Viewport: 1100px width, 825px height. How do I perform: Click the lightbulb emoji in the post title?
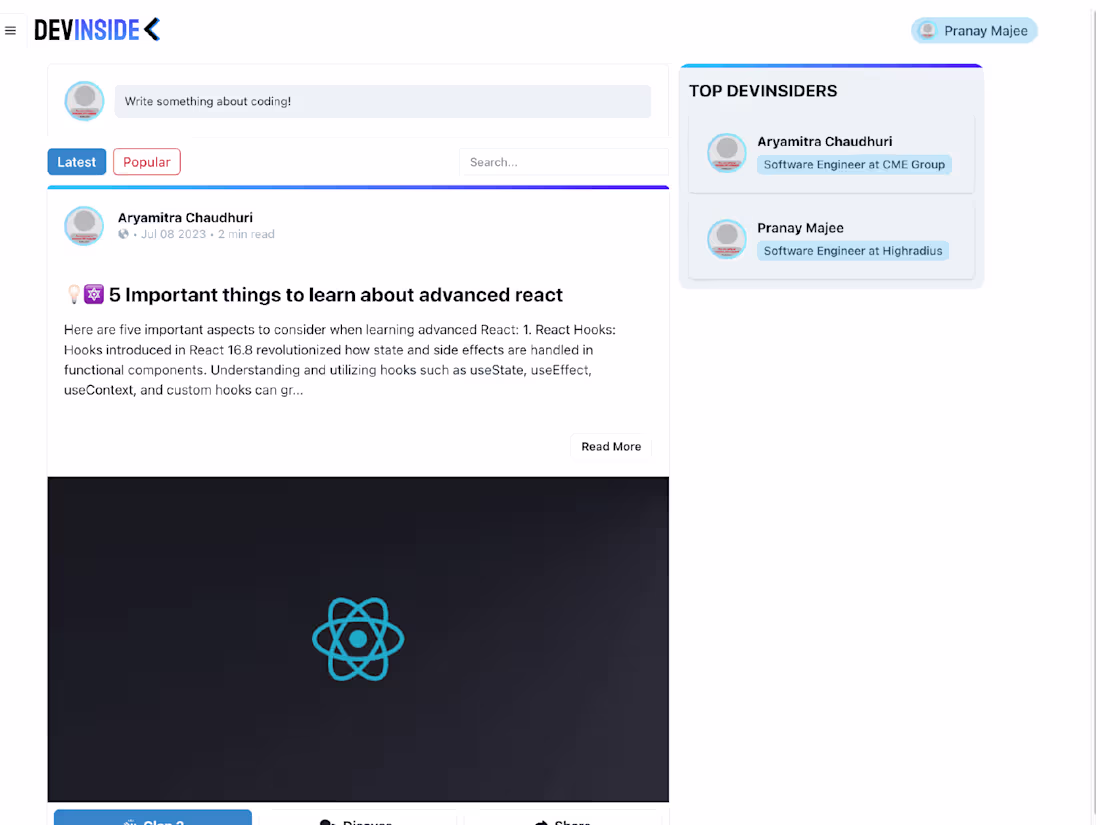71,294
